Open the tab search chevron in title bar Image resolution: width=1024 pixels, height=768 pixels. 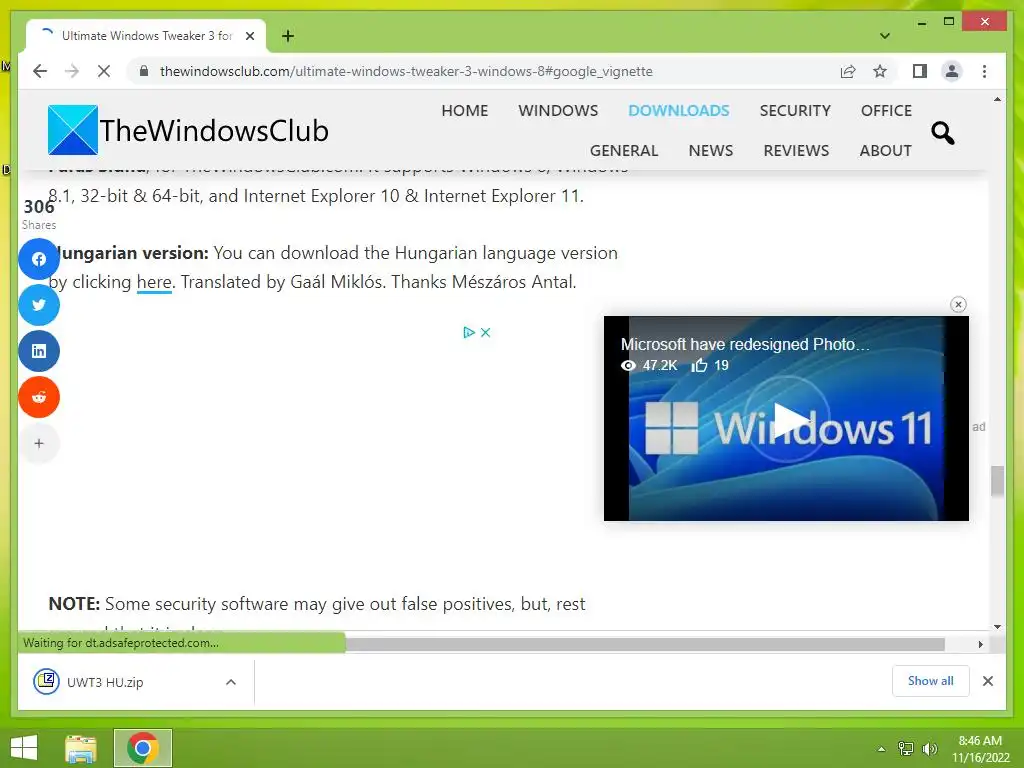click(x=885, y=36)
